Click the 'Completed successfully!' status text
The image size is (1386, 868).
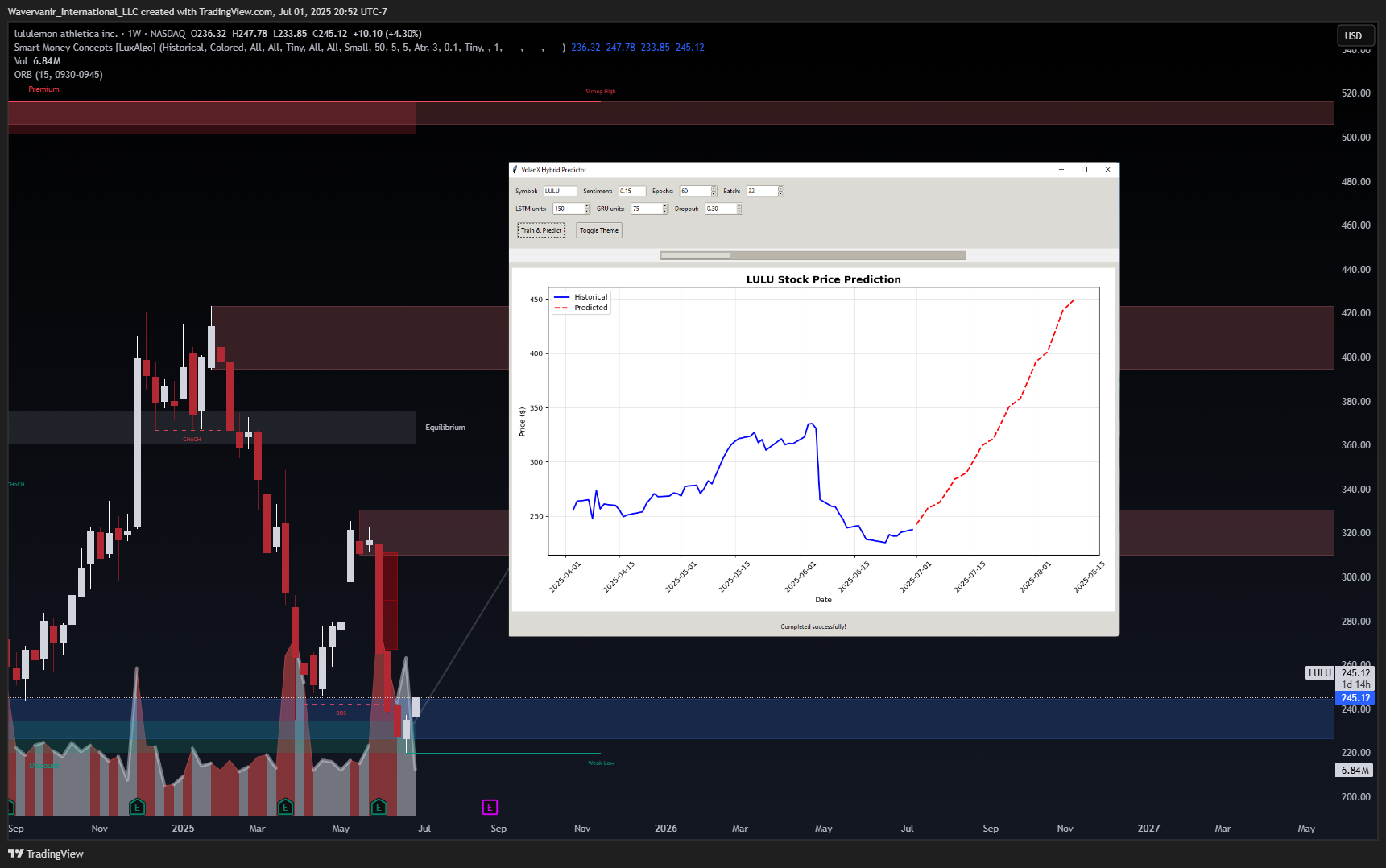point(813,626)
